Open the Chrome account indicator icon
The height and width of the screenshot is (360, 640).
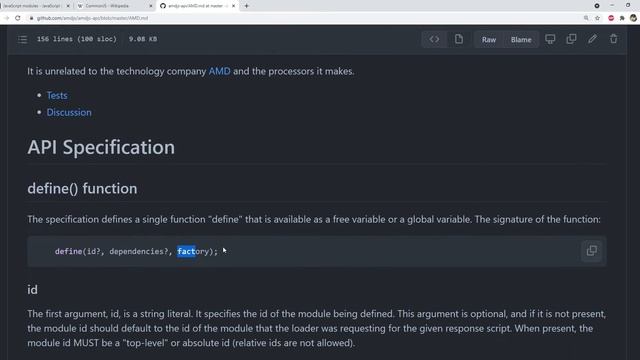597,6
